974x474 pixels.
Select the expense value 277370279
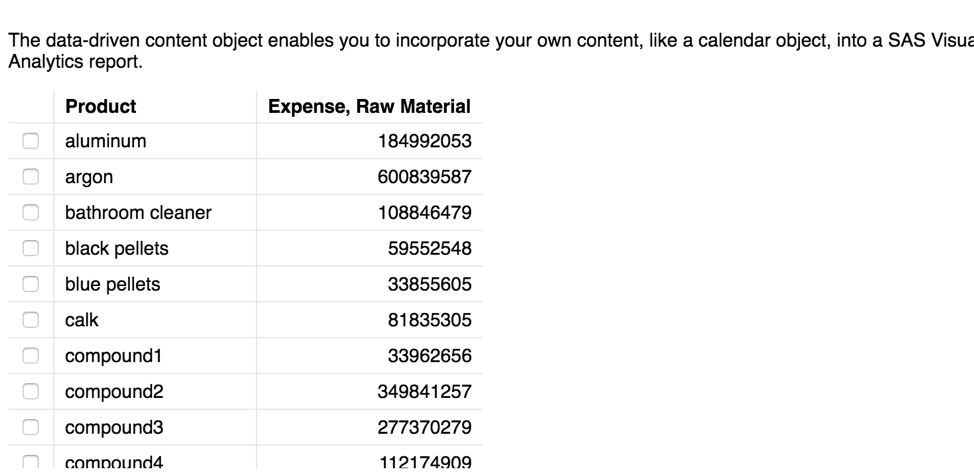(x=425, y=428)
